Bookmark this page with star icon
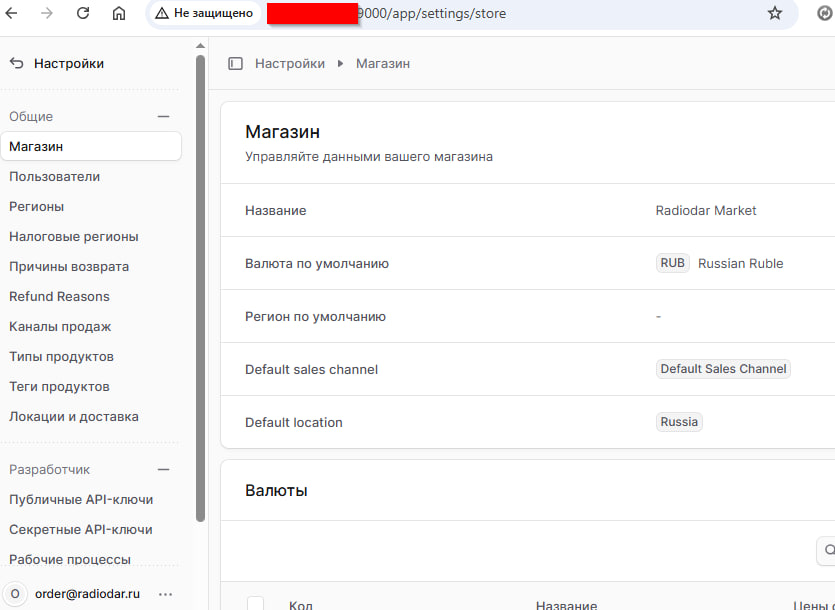This screenshot has width=835, height=610. [x=774, y=14]
